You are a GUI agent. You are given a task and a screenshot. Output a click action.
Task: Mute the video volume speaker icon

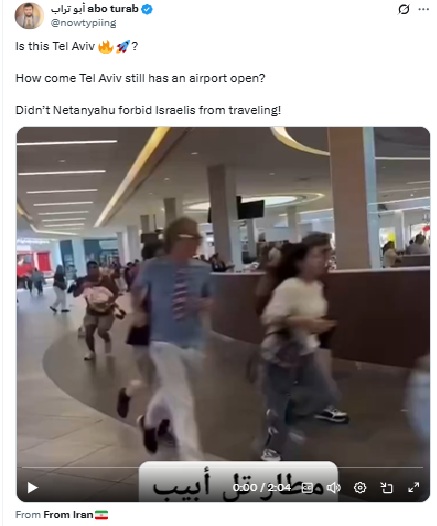tap(333, 487)
